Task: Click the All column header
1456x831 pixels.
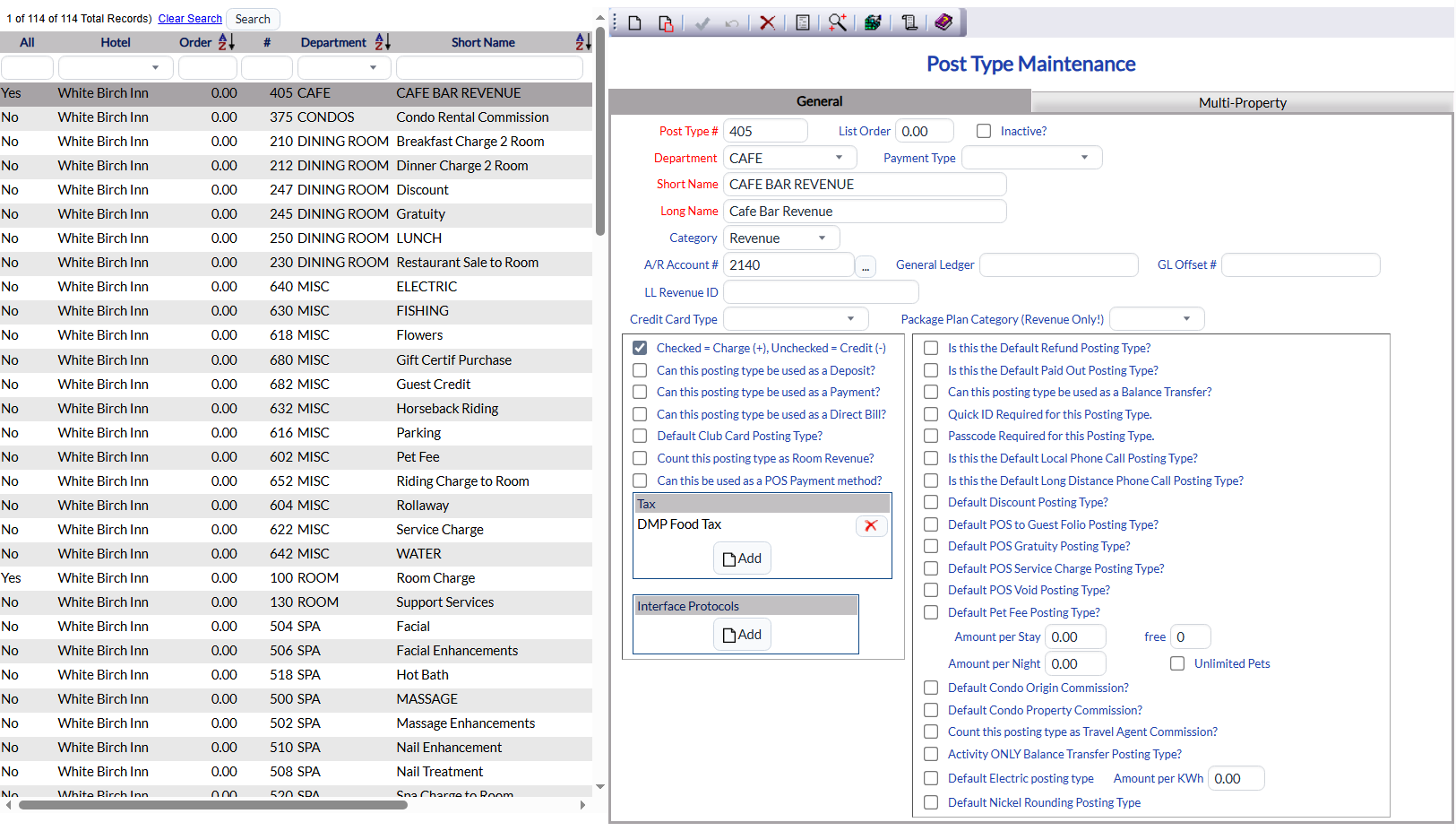Action: [x=27, y=42]
